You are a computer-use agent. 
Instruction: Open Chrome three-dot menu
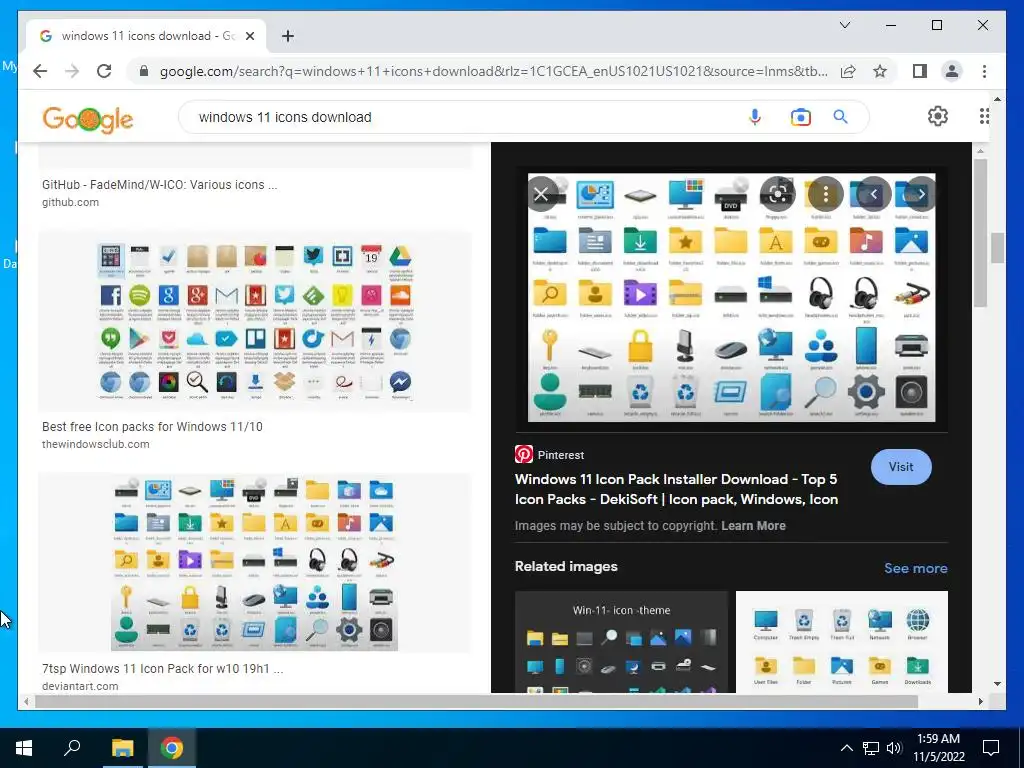[x=984, y=71]
